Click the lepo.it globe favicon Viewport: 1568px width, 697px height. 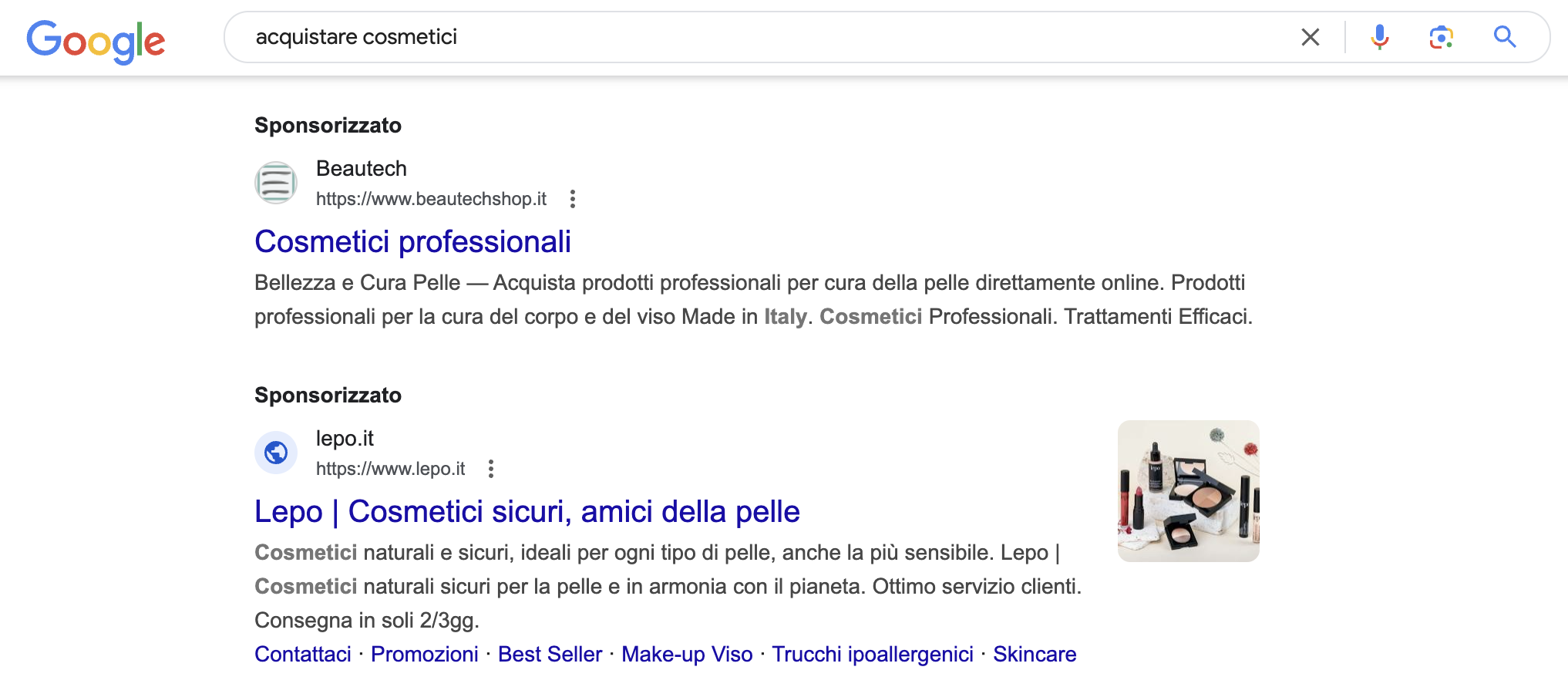coord(276,453)
